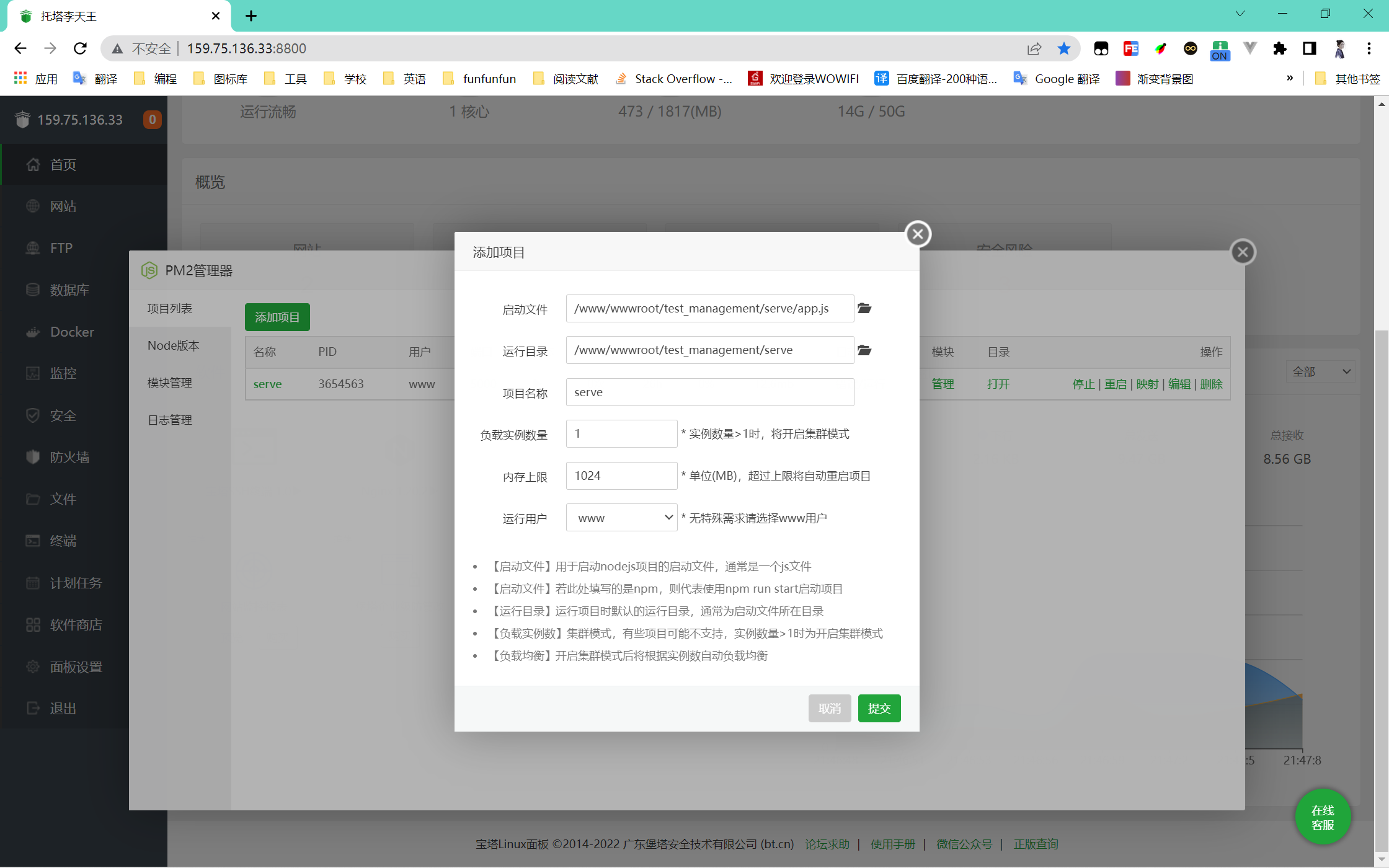Open the 全部 filter dropdown
Viewport: 1389px width, 868px height.
point(1321,371)
